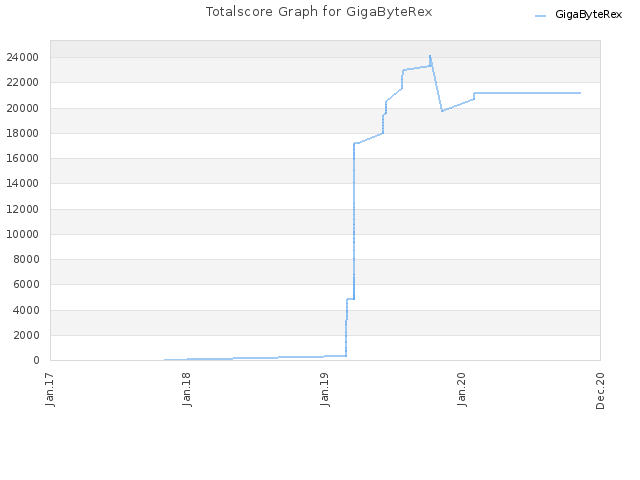Click the Jan.19 x-axis label
This screenshot has width=640, height=480.
(x=325, y=389)
